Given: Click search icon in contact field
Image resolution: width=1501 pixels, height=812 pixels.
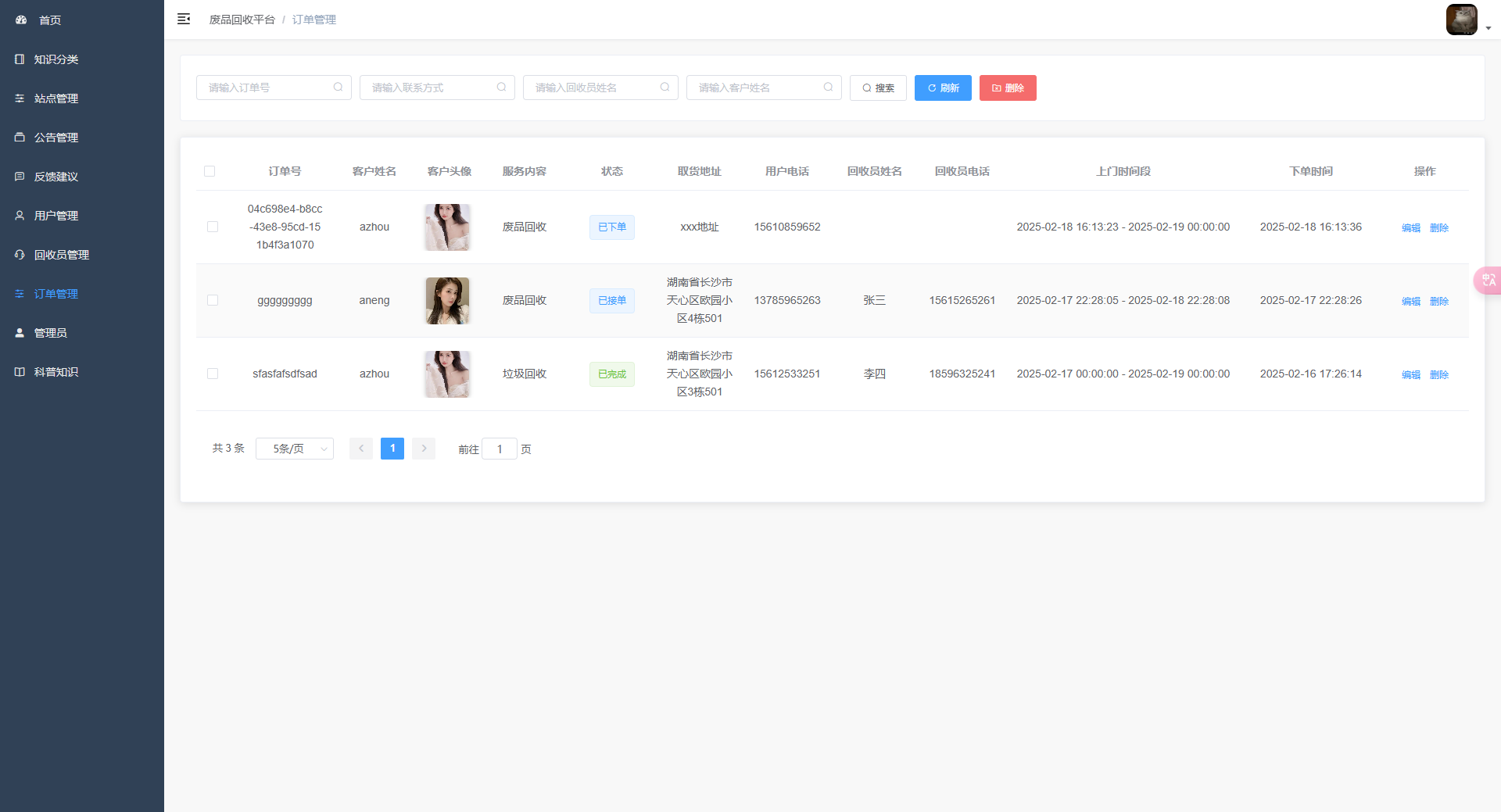Looking at the screenshot, I should pyautogui.click(x=502, y=88).
